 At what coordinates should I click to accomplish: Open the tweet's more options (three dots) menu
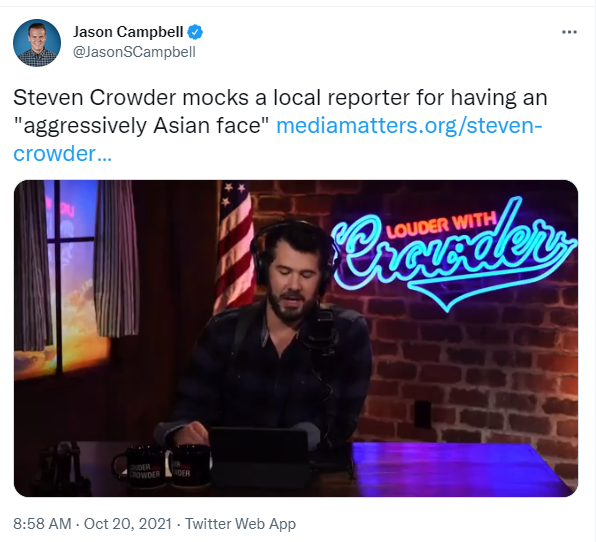click(x=569, y=32)
